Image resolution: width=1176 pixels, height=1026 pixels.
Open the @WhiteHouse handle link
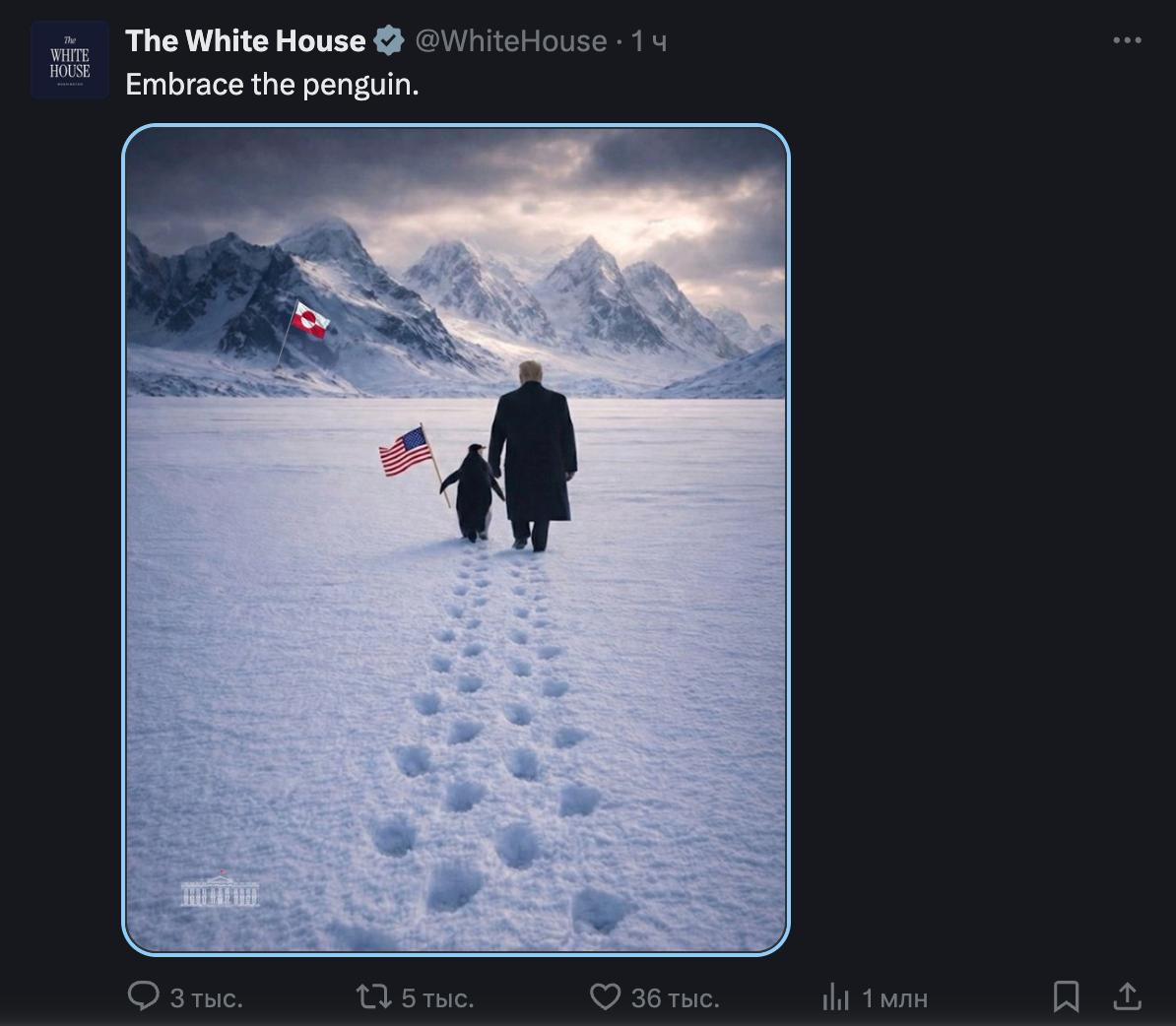click(x=510, y=41)
